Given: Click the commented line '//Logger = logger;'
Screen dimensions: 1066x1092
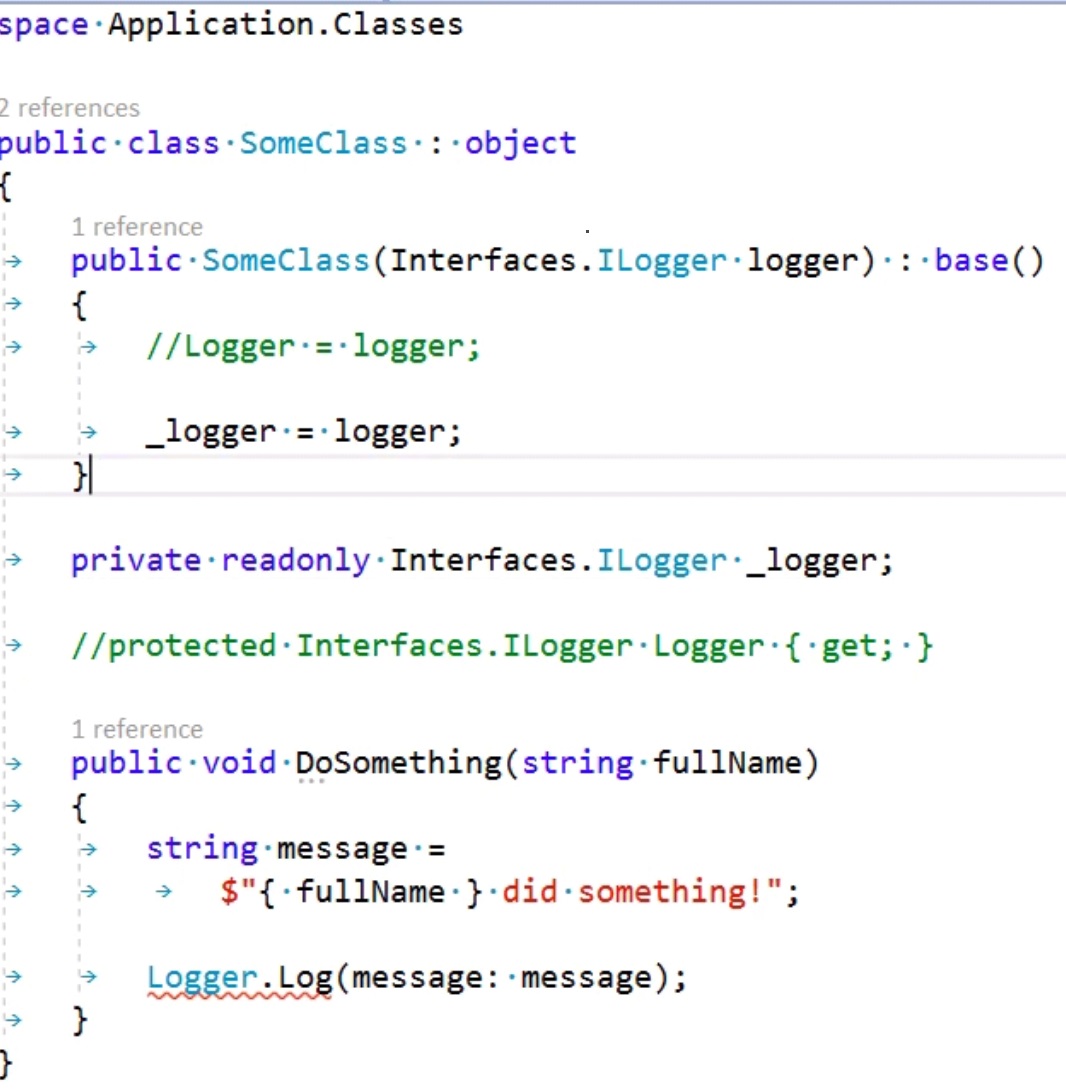Looking at the screenshot, I should (x=313, y=347).
